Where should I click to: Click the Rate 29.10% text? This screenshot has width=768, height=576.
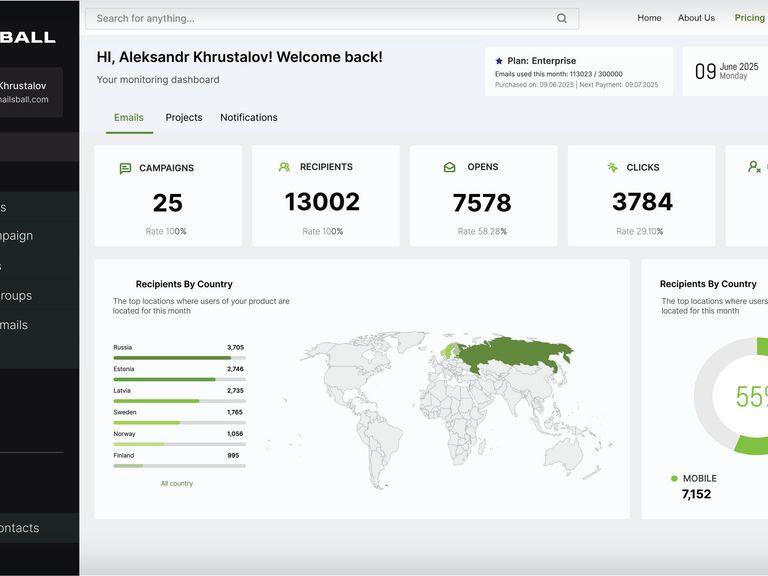(x=640, y=231)
